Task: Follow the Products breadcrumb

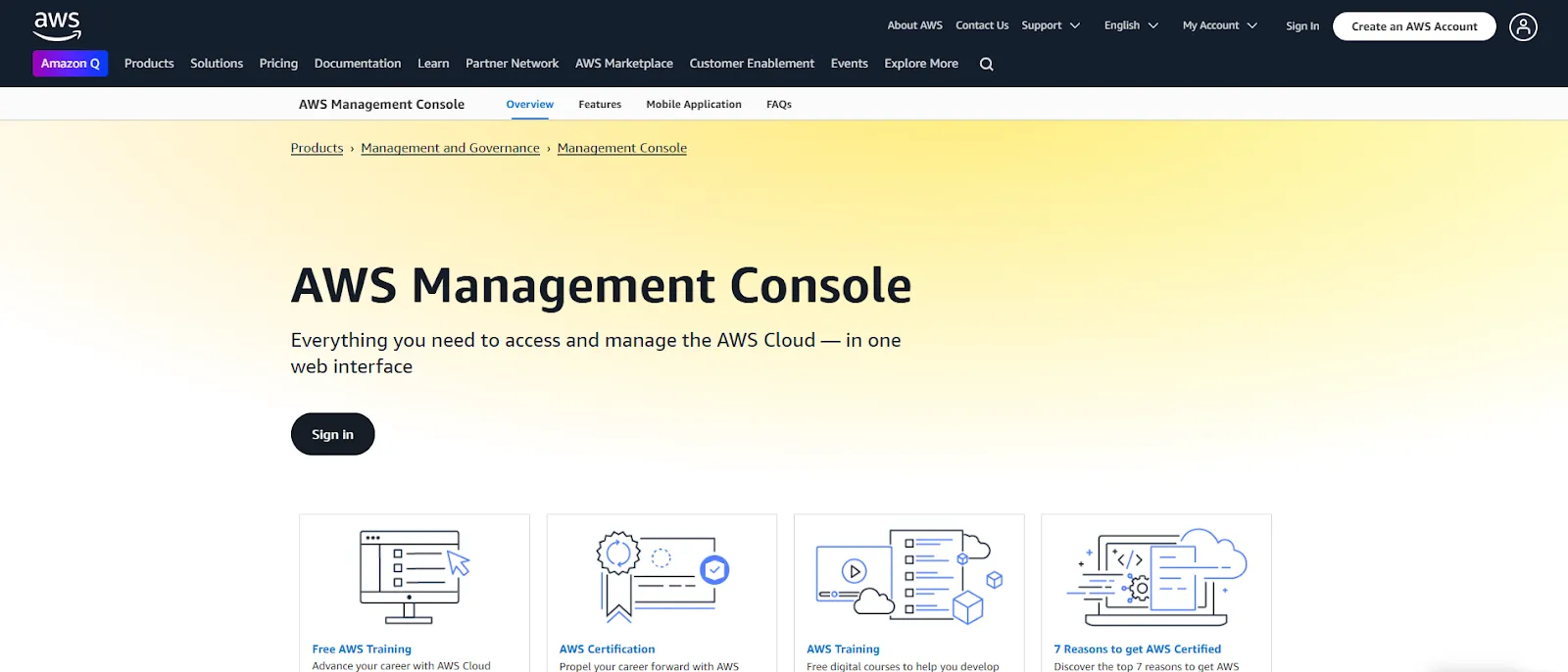Action: pyautogui.click(x=317, y=148)
